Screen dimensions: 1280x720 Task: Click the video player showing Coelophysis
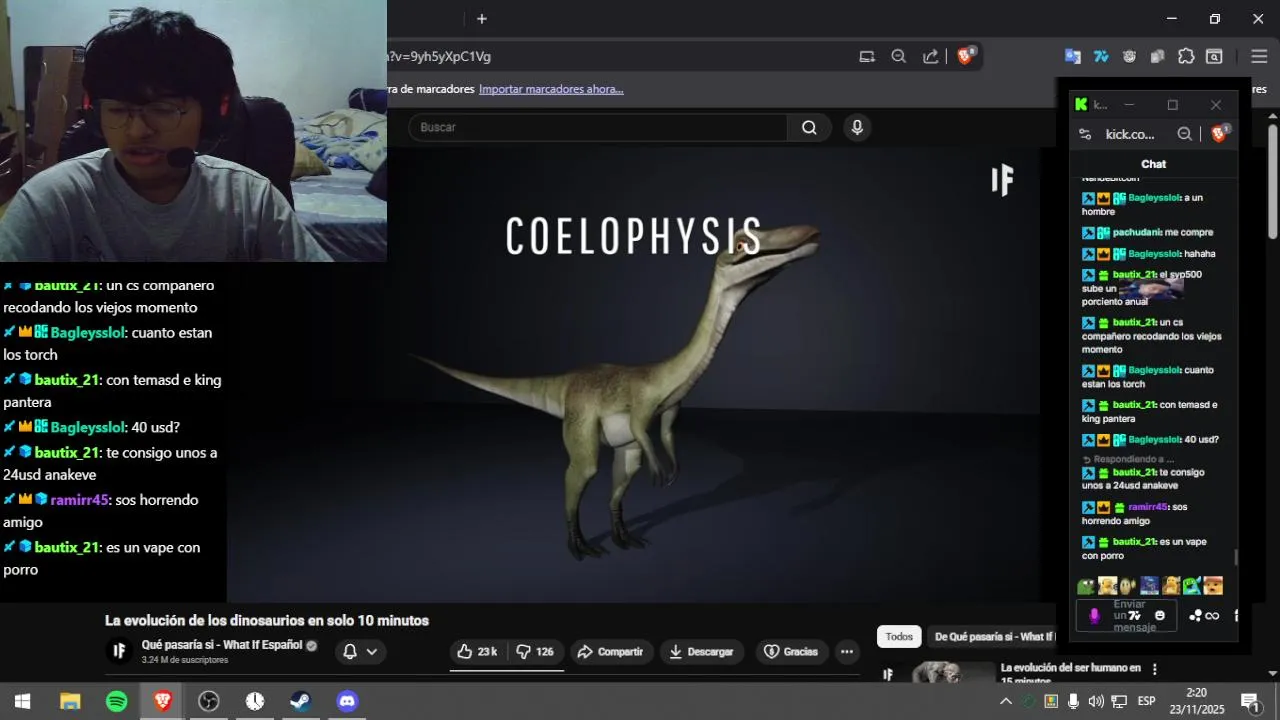click(x=633, y=375)
